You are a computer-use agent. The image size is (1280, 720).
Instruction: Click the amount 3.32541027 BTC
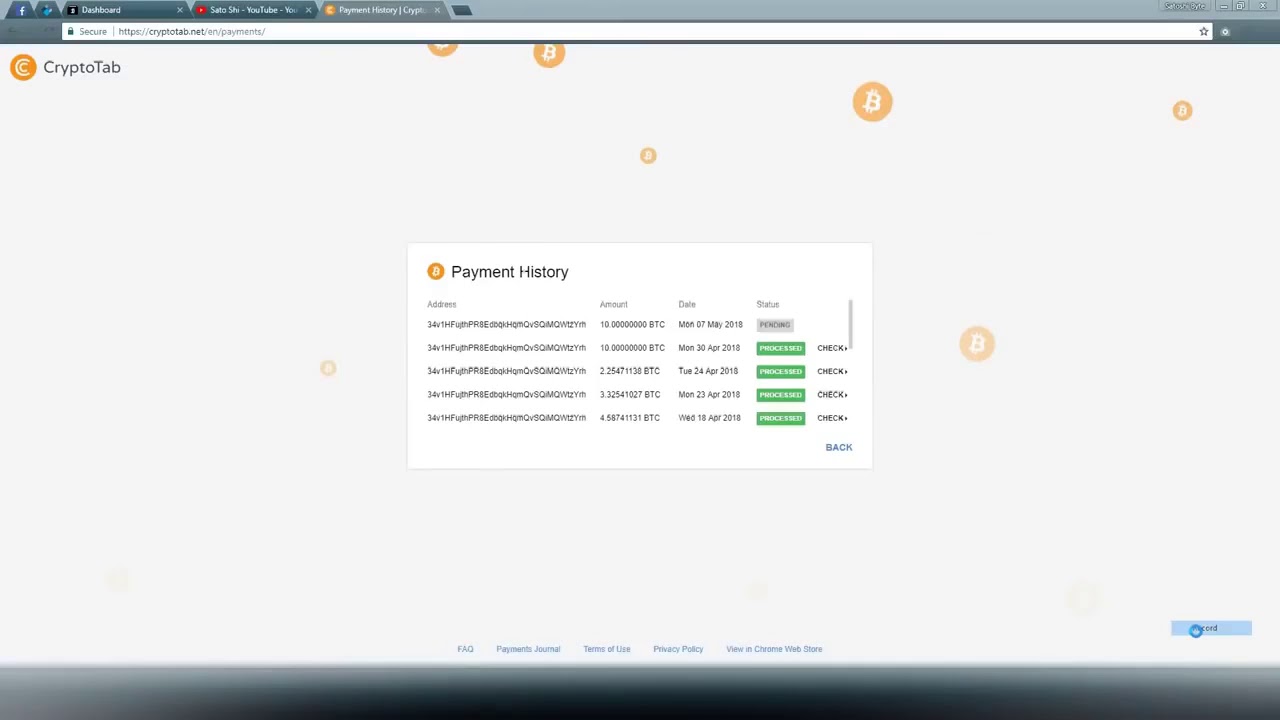(630, 394)
